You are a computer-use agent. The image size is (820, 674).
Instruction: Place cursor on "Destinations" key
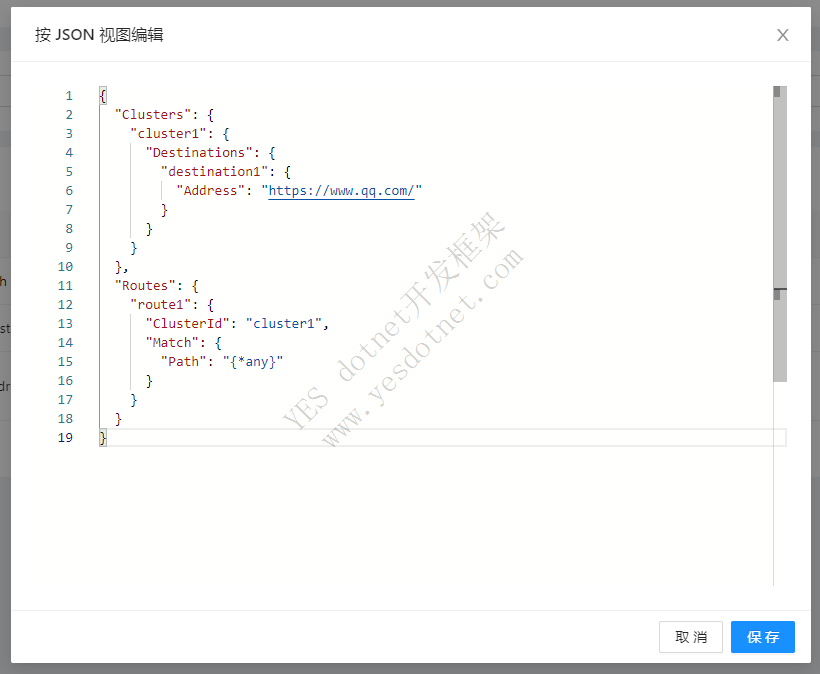199,153
